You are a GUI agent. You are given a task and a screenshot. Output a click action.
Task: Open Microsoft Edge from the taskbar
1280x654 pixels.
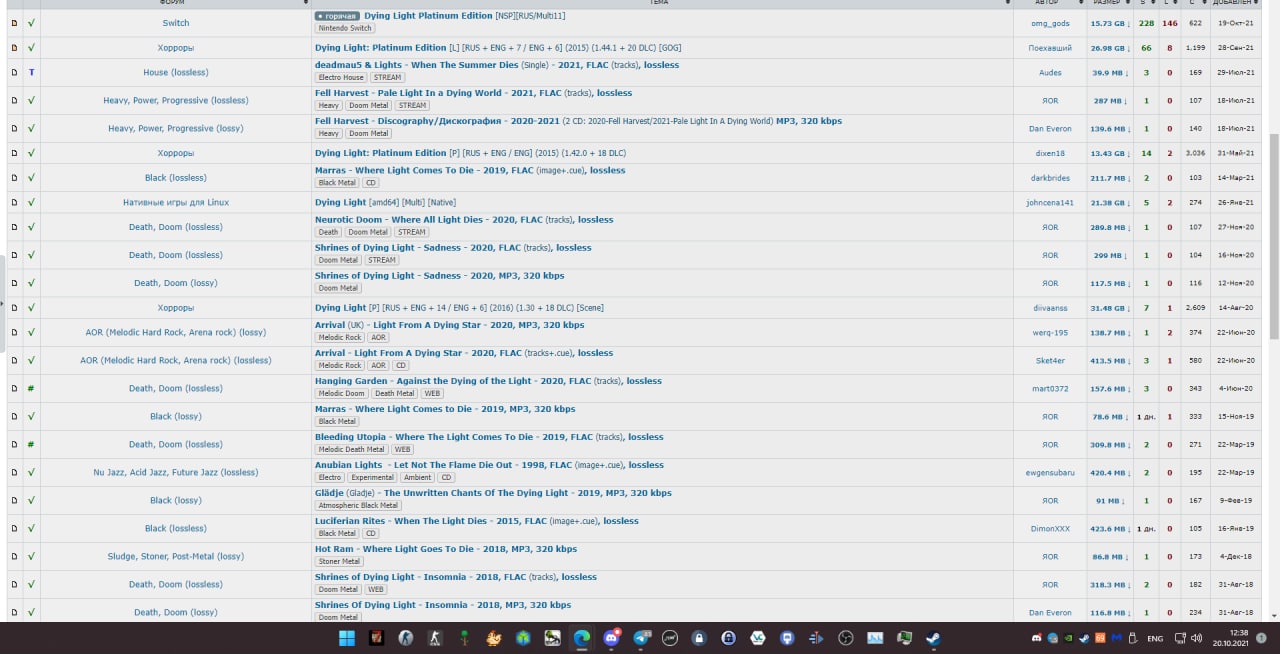[x=581, y=638]
